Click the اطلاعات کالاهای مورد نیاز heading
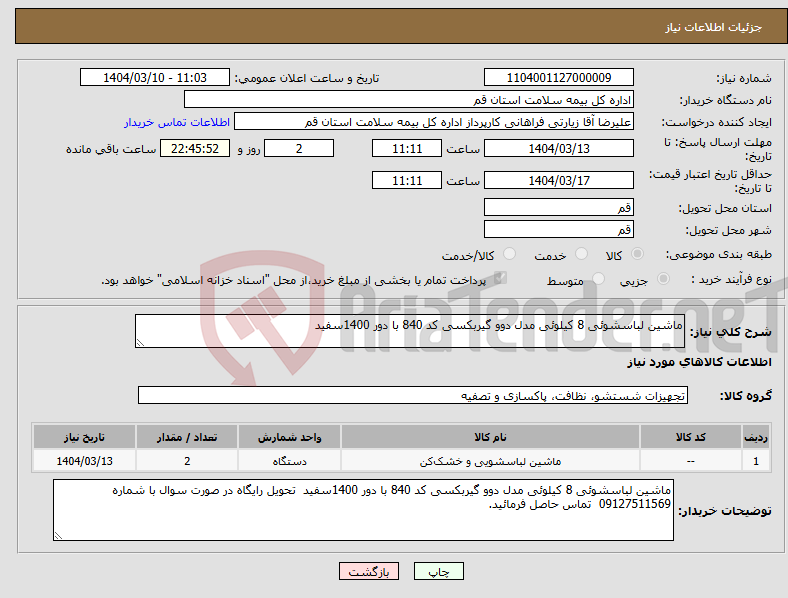Image resolution: width=788 pixels, height=598 pixels. point(699,362)
